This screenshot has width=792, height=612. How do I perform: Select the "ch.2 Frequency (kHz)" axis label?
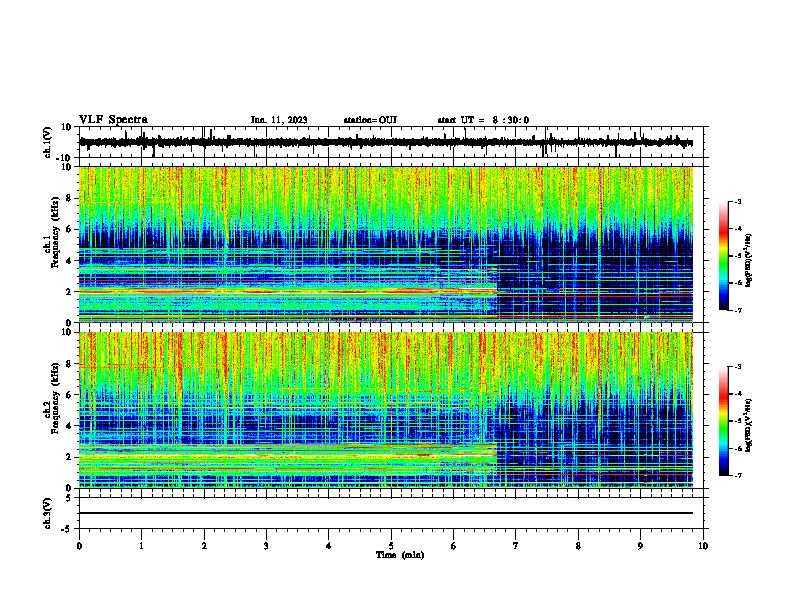coord(51,398)
